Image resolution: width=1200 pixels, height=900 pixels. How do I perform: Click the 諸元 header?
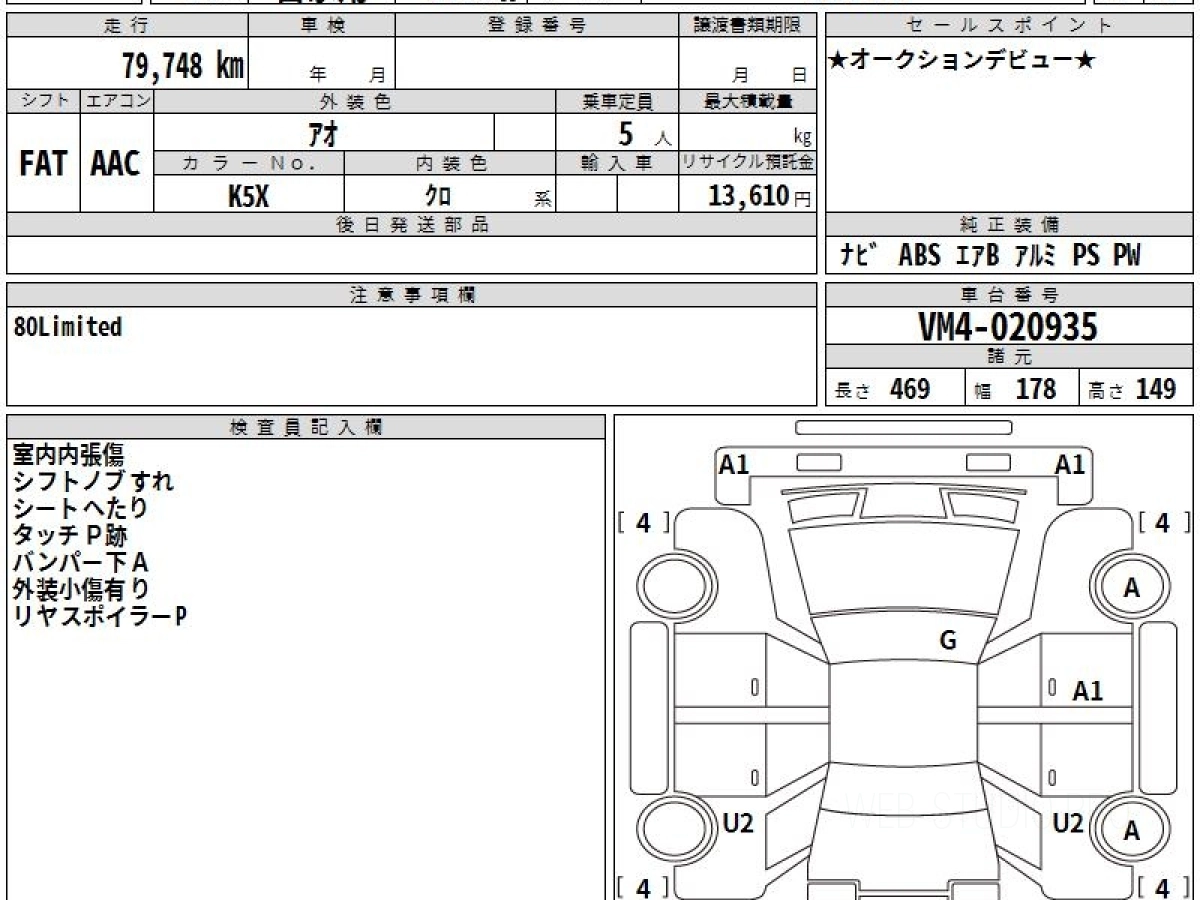(1010, 357)
